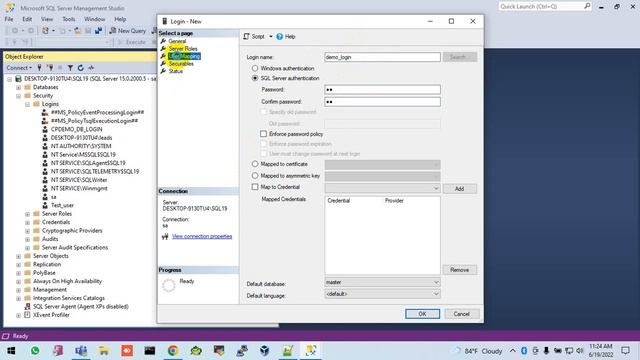The height and width of the screenshot is (360, 640).
Task: Open the Window menu
Action: coord(95,19)
